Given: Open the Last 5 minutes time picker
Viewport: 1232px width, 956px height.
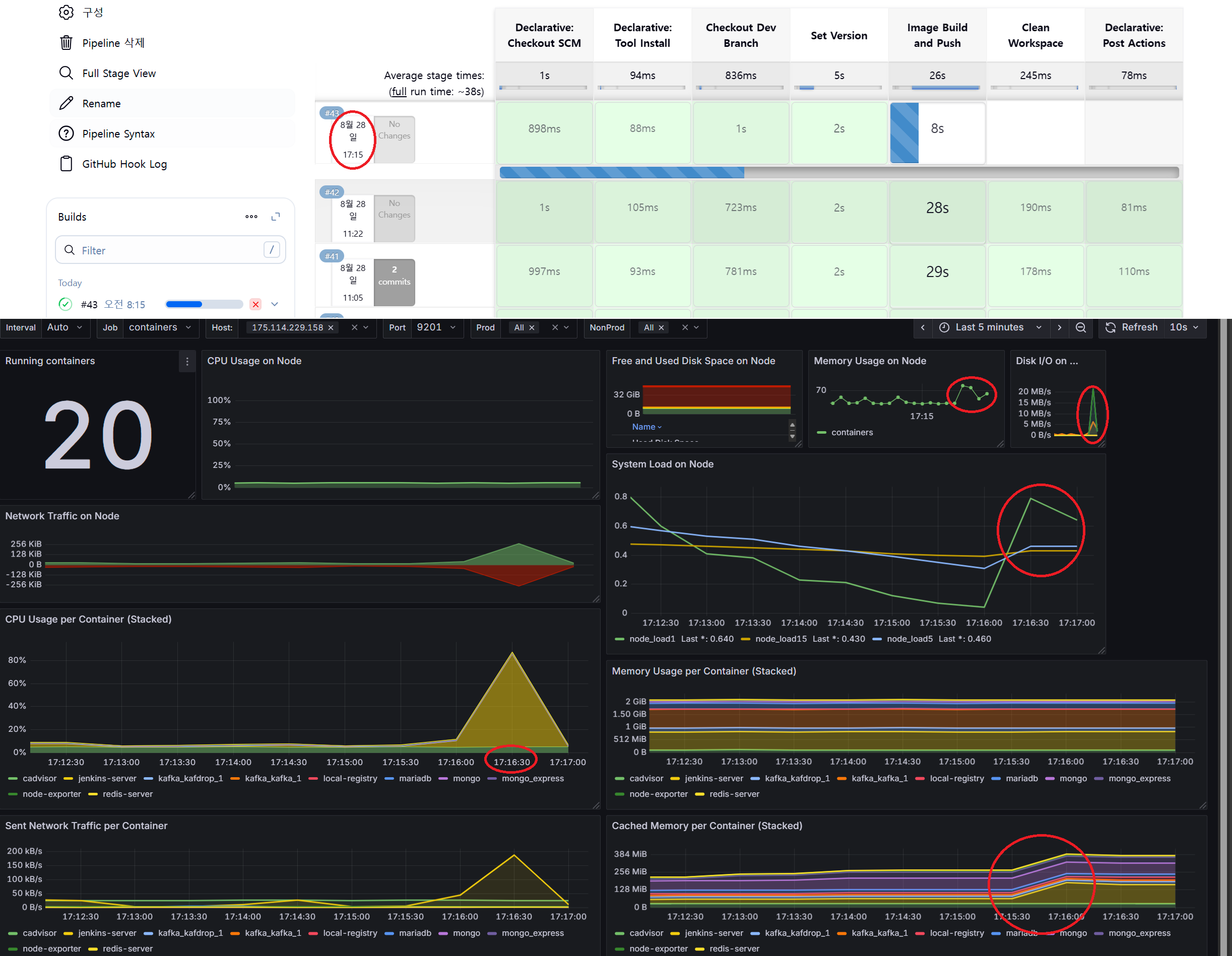Looking at the screenshot, I should point(990,328).
